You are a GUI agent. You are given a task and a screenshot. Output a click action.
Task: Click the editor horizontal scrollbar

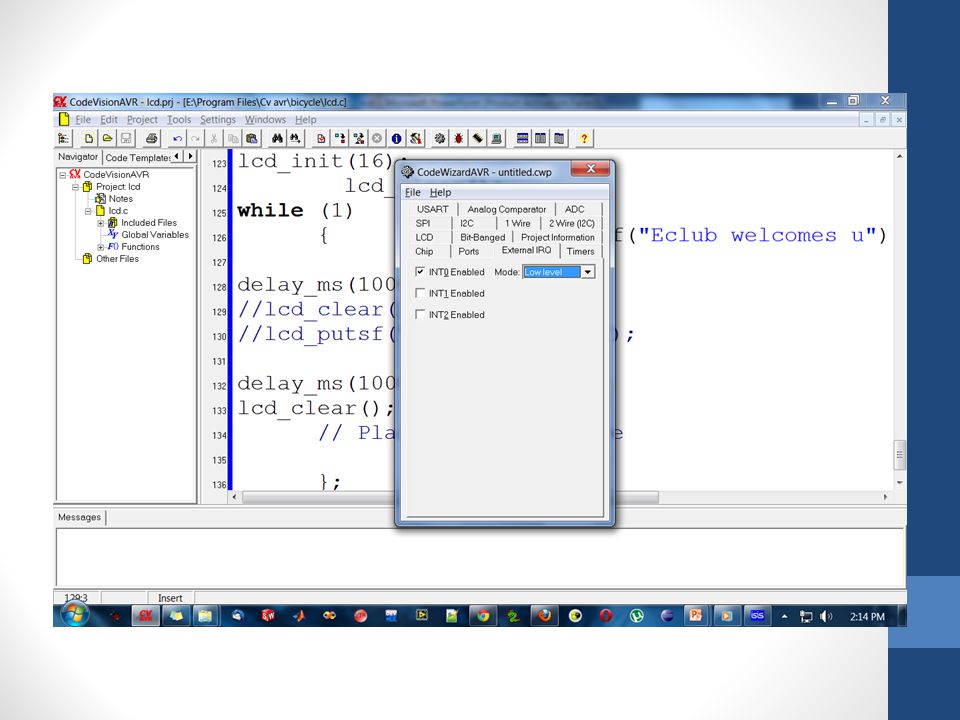click(x=450, y=497)
